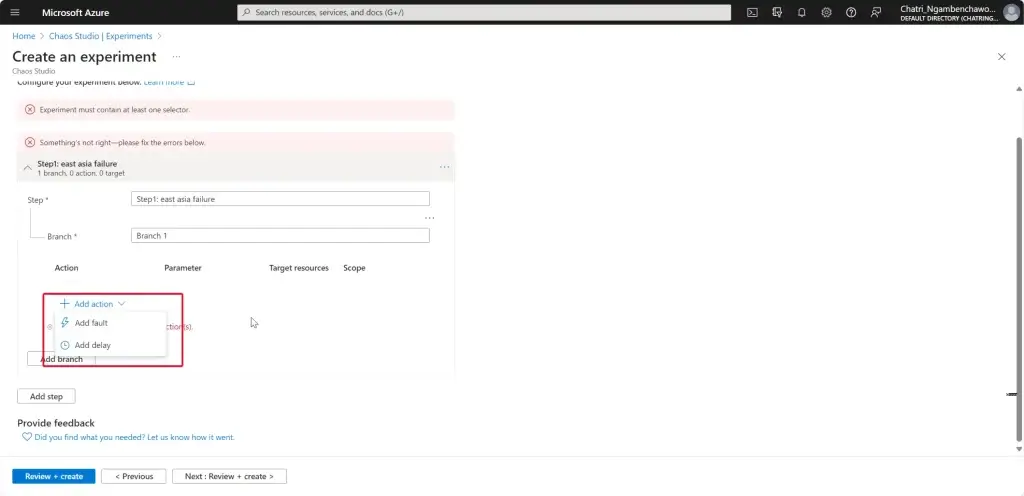Screen dimensions: 1024x496
Task: Click the Provide feedback heading
Action: [x=56, y=423]
